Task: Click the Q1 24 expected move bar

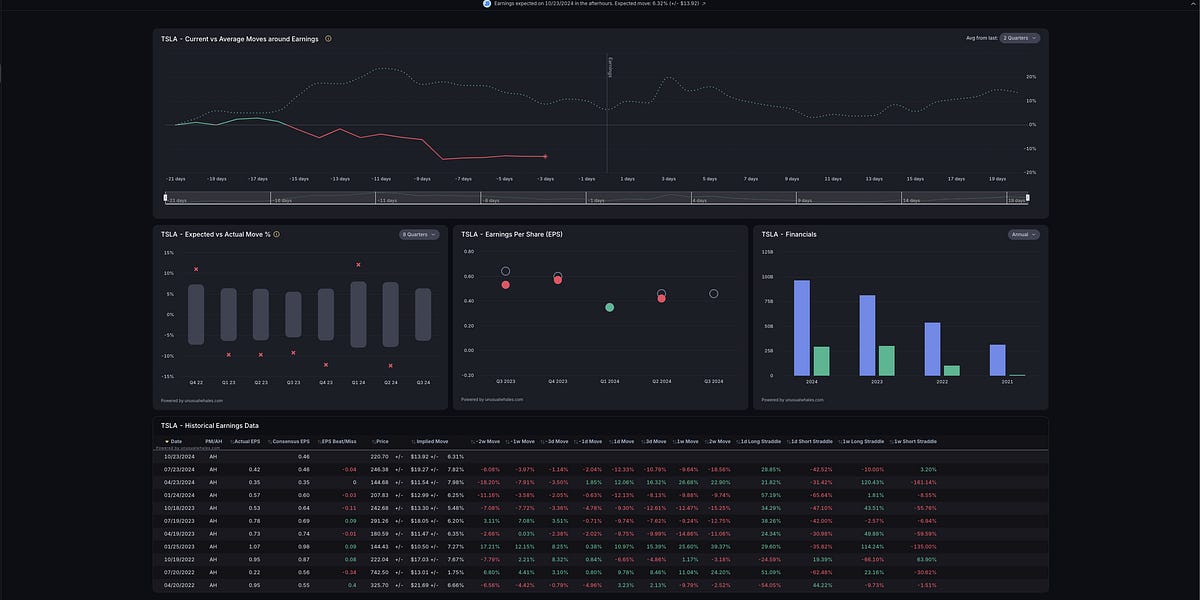Action: tap(358, 314)
